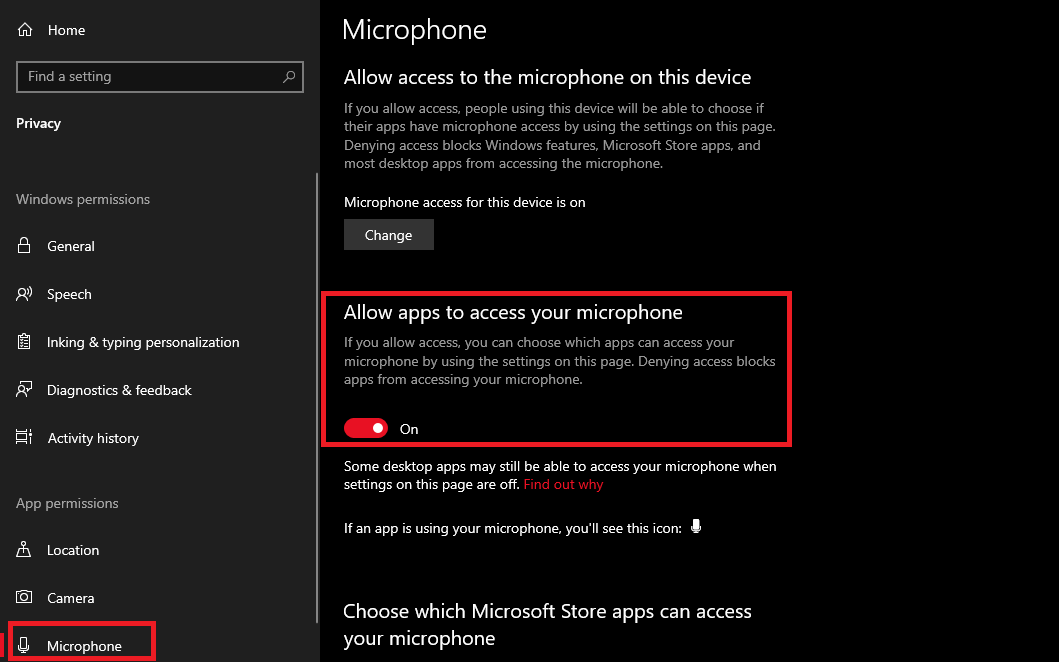
Task: Click the Home icon
Action: tap(24, 29)
